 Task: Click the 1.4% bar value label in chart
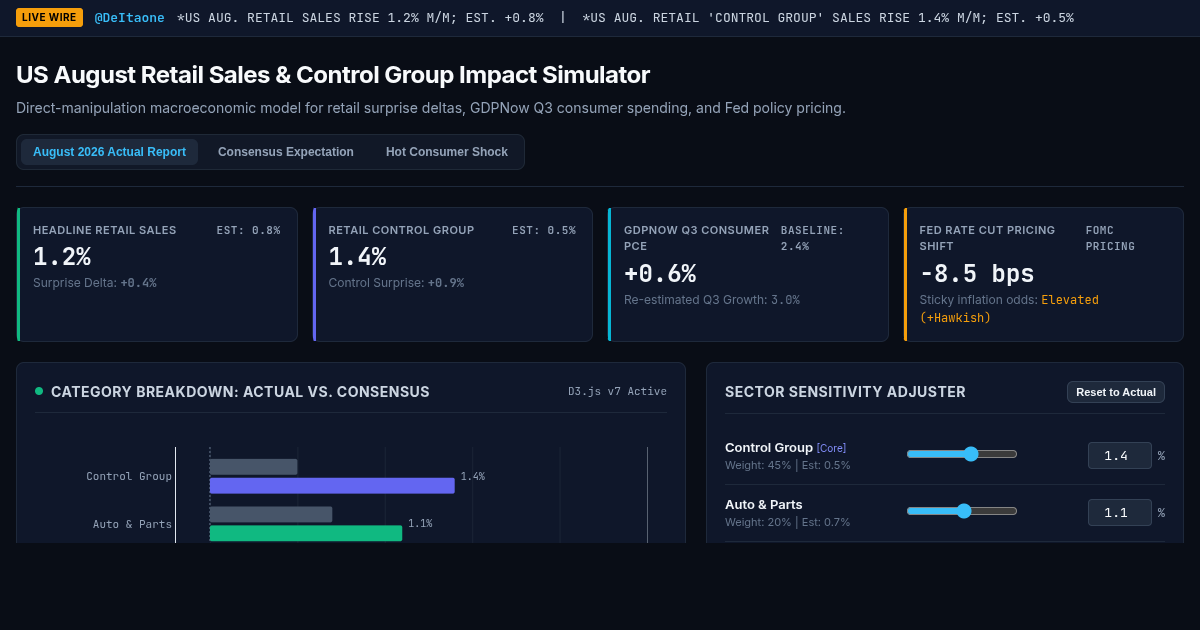click(x=473, y=476)
